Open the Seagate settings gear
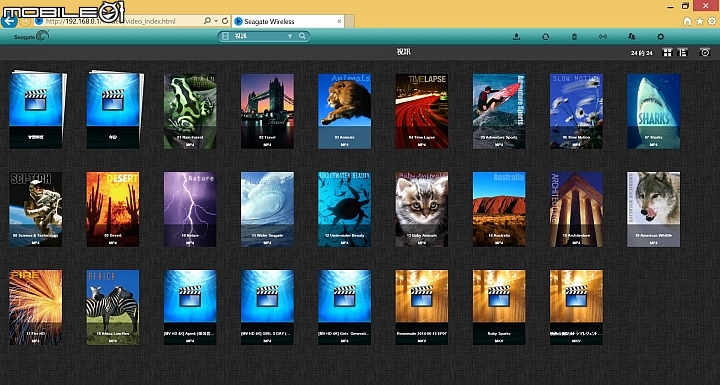720x385 pixels. 661,36
